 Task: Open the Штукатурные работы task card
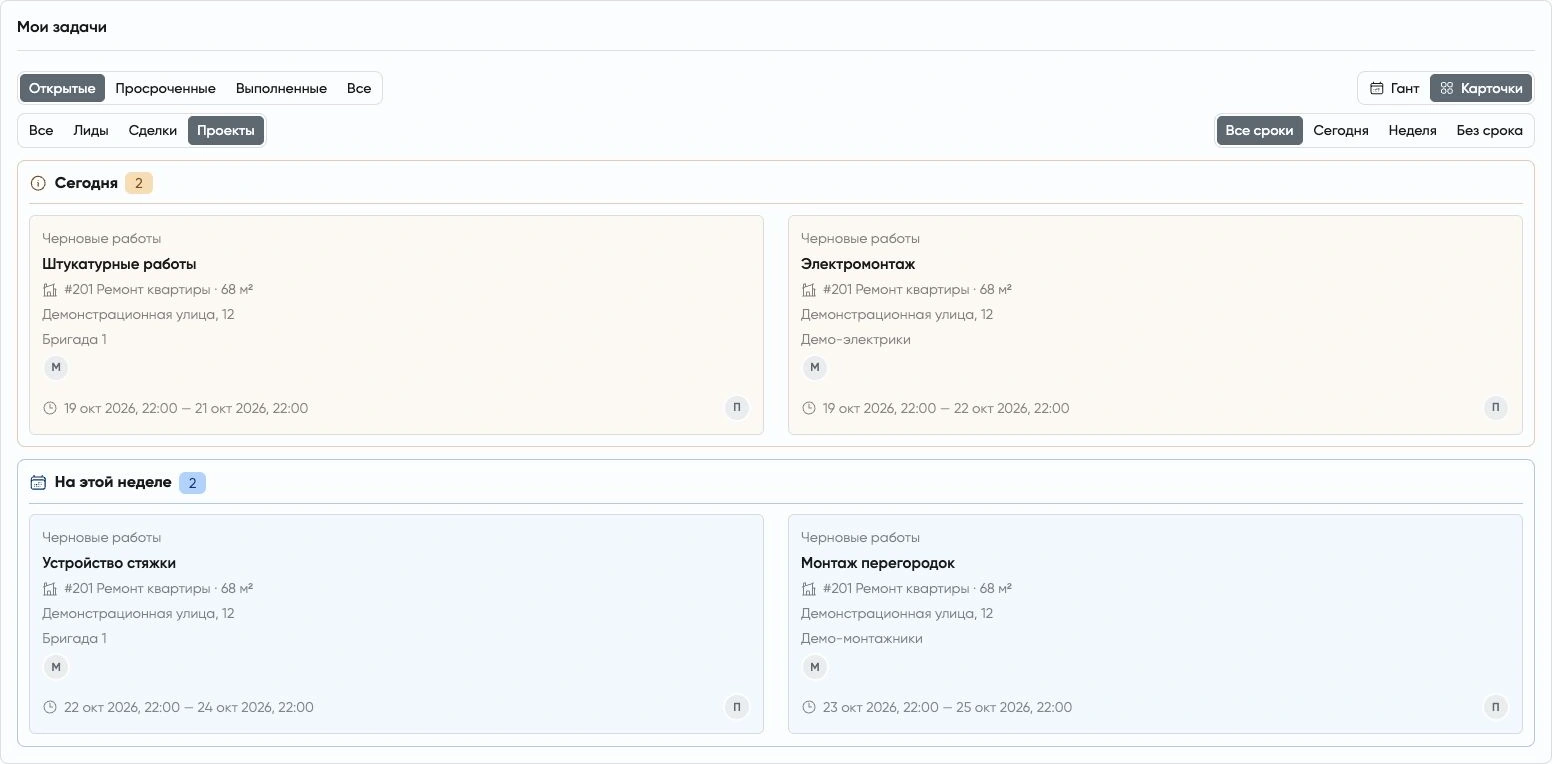pyautogui.click(x=396, y=325)
